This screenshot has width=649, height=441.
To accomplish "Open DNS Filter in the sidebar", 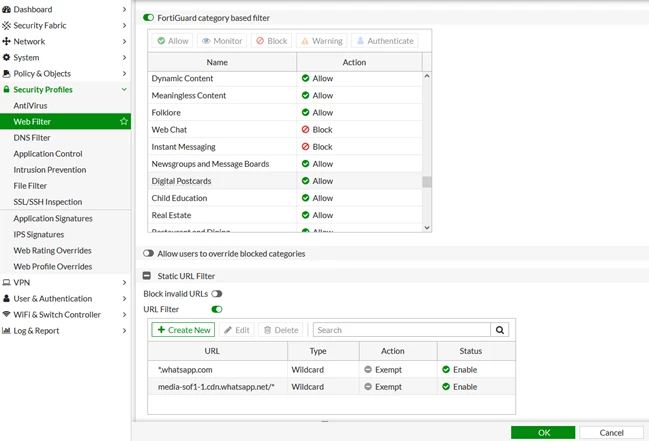I will 32,137.
